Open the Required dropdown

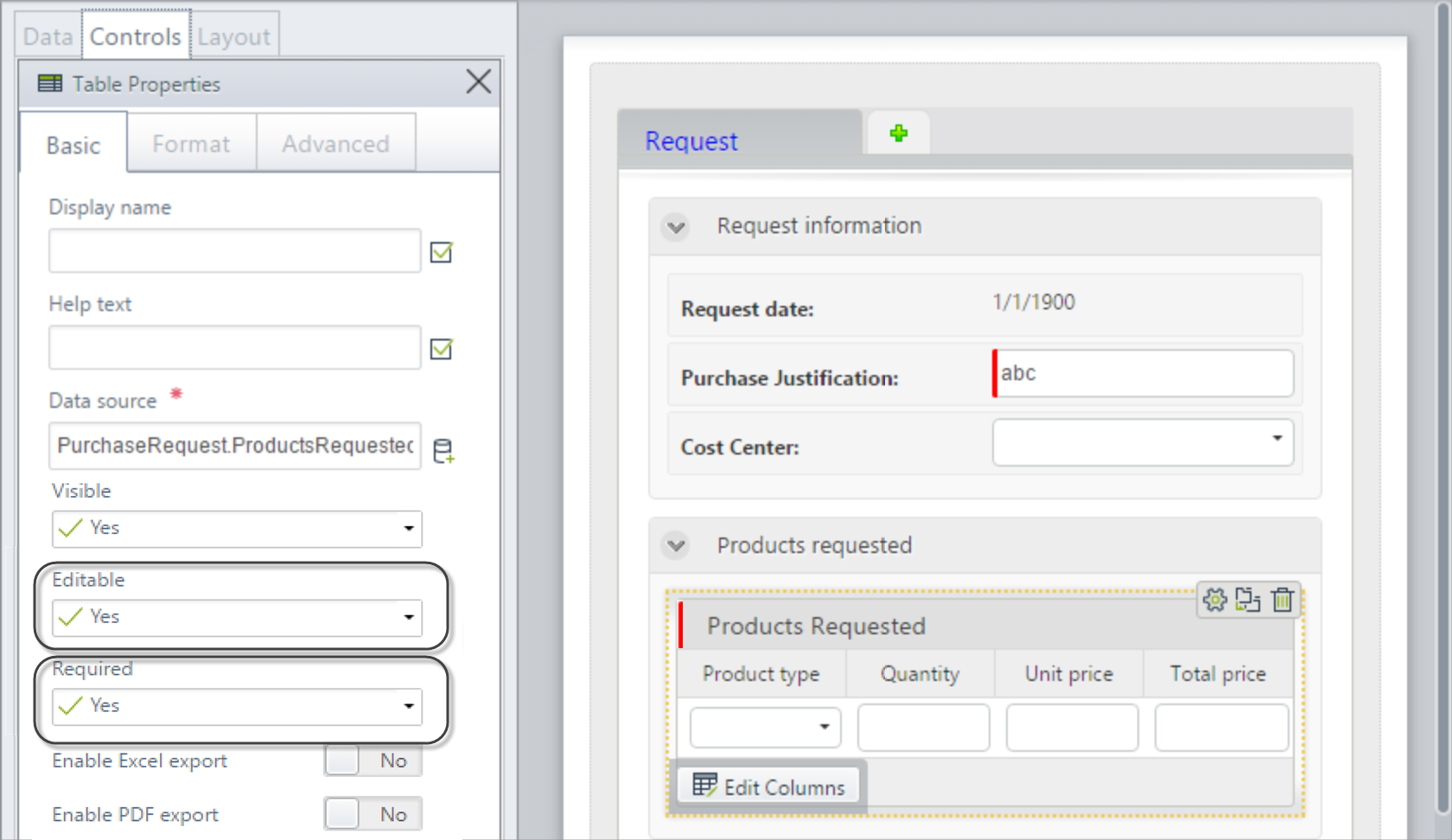(x=237, y=706)
